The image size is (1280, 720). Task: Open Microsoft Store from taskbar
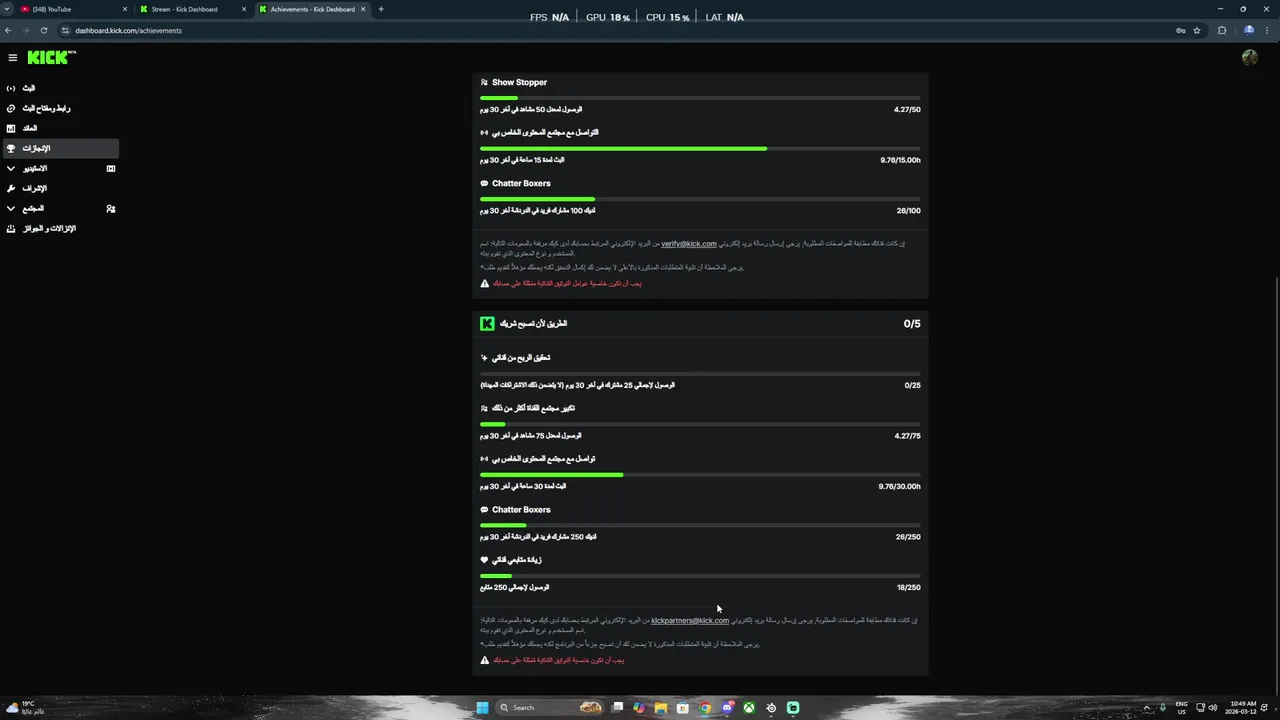683,707
